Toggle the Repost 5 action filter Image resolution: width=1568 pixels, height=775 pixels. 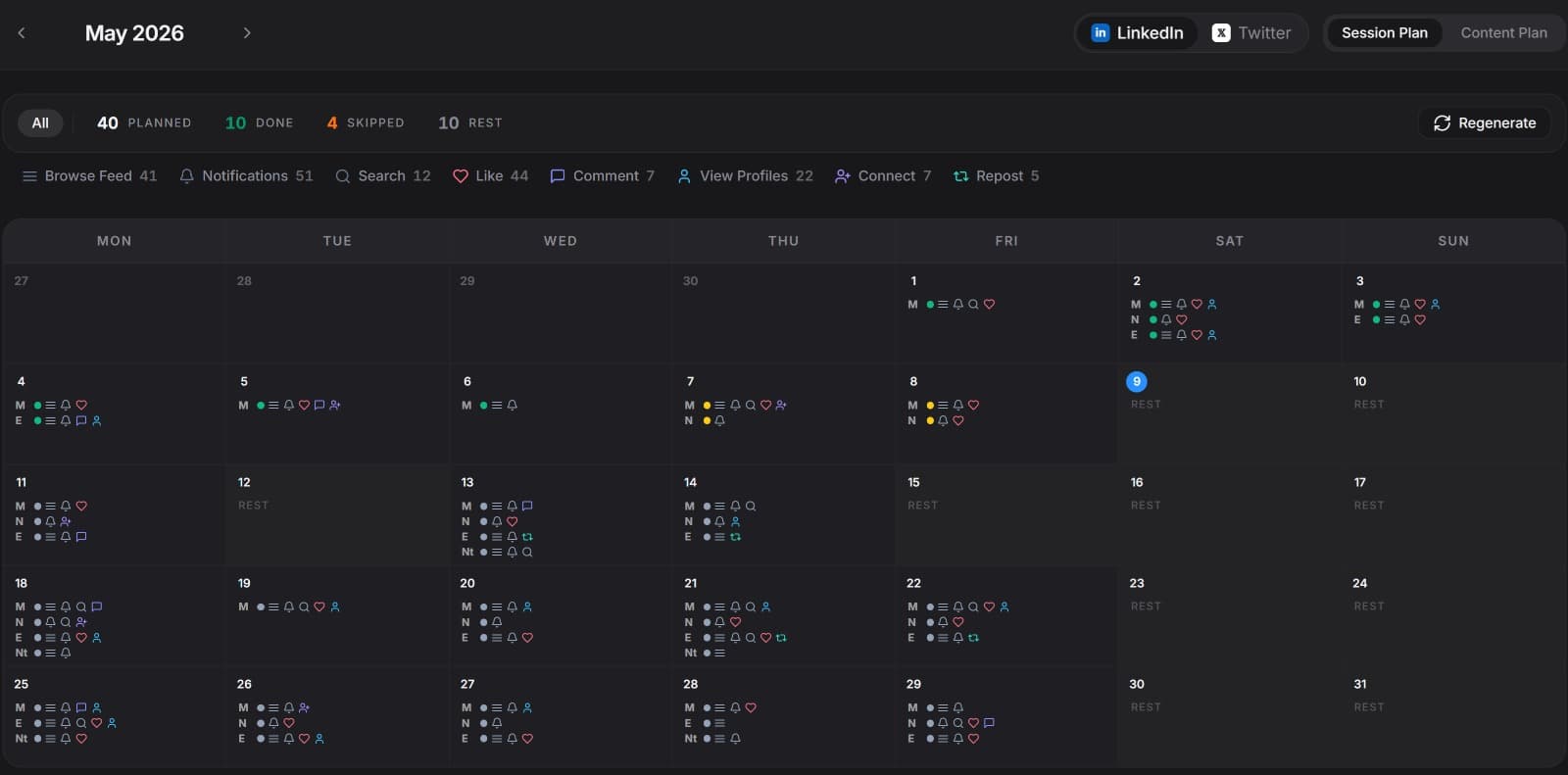point(996,176)
